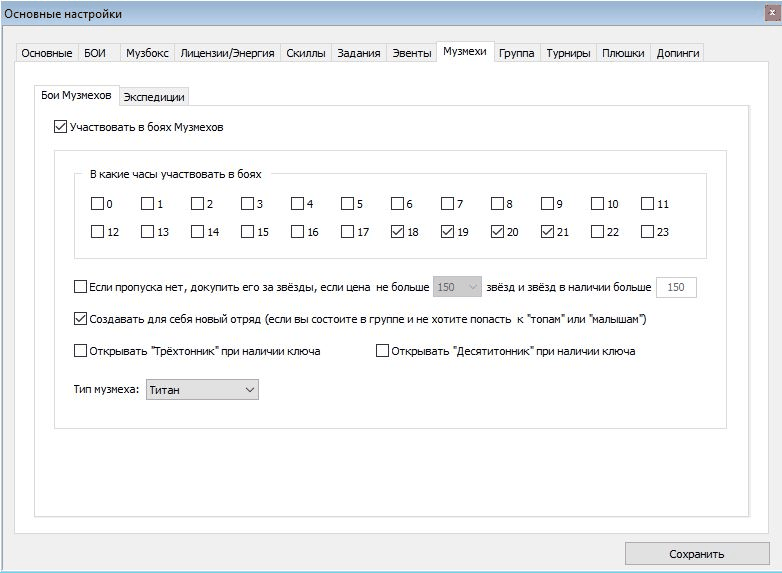Enable hour 3 checkbox

tap(247, 203)
